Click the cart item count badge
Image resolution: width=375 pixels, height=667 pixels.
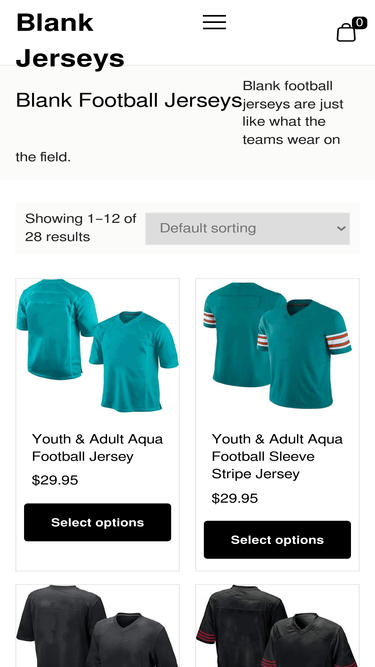(x=359, y=23)
